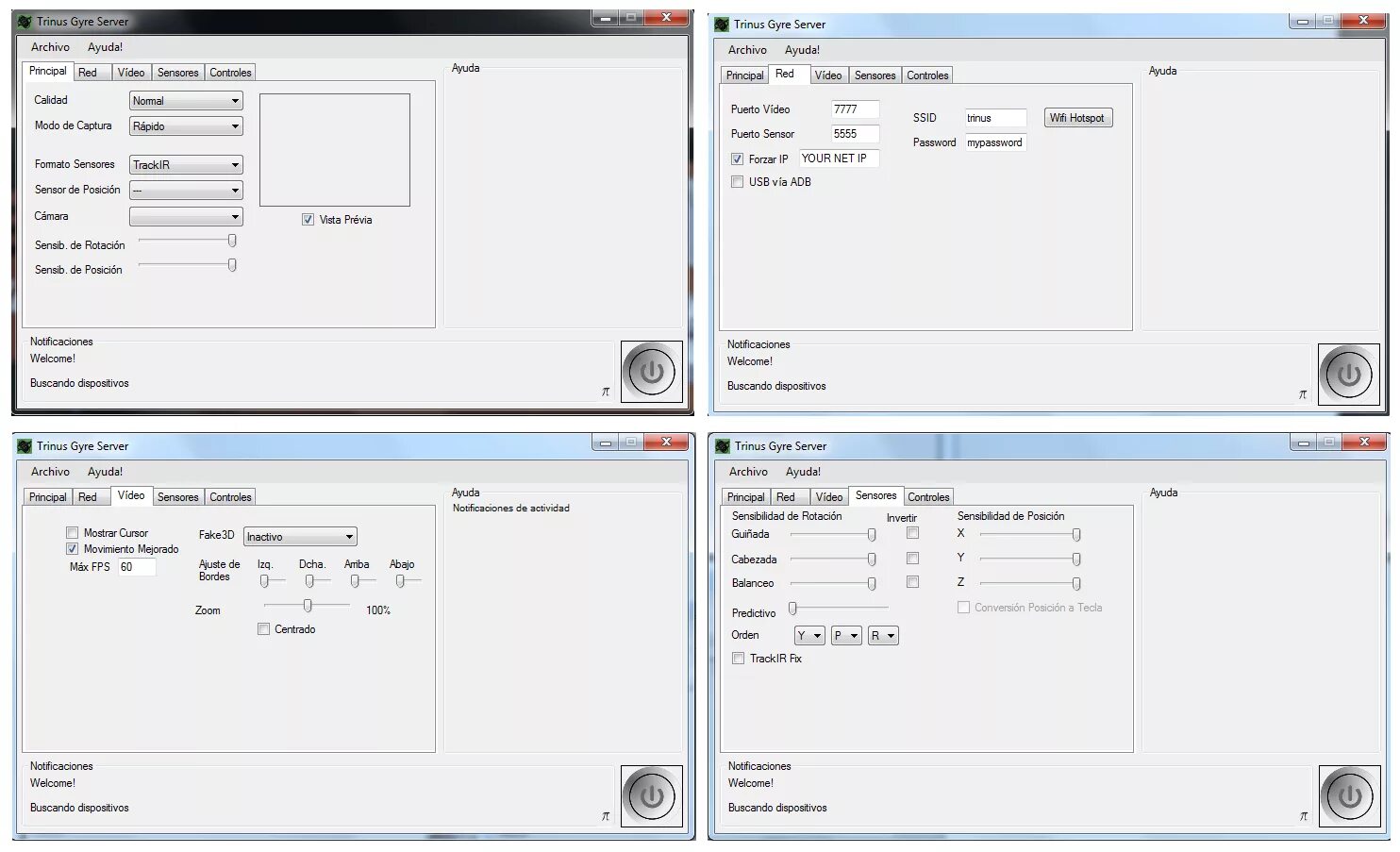This screenshot has height=852, width=1400.
Task: Click the power button in the Red tab window
Action: pos(1349,375)
